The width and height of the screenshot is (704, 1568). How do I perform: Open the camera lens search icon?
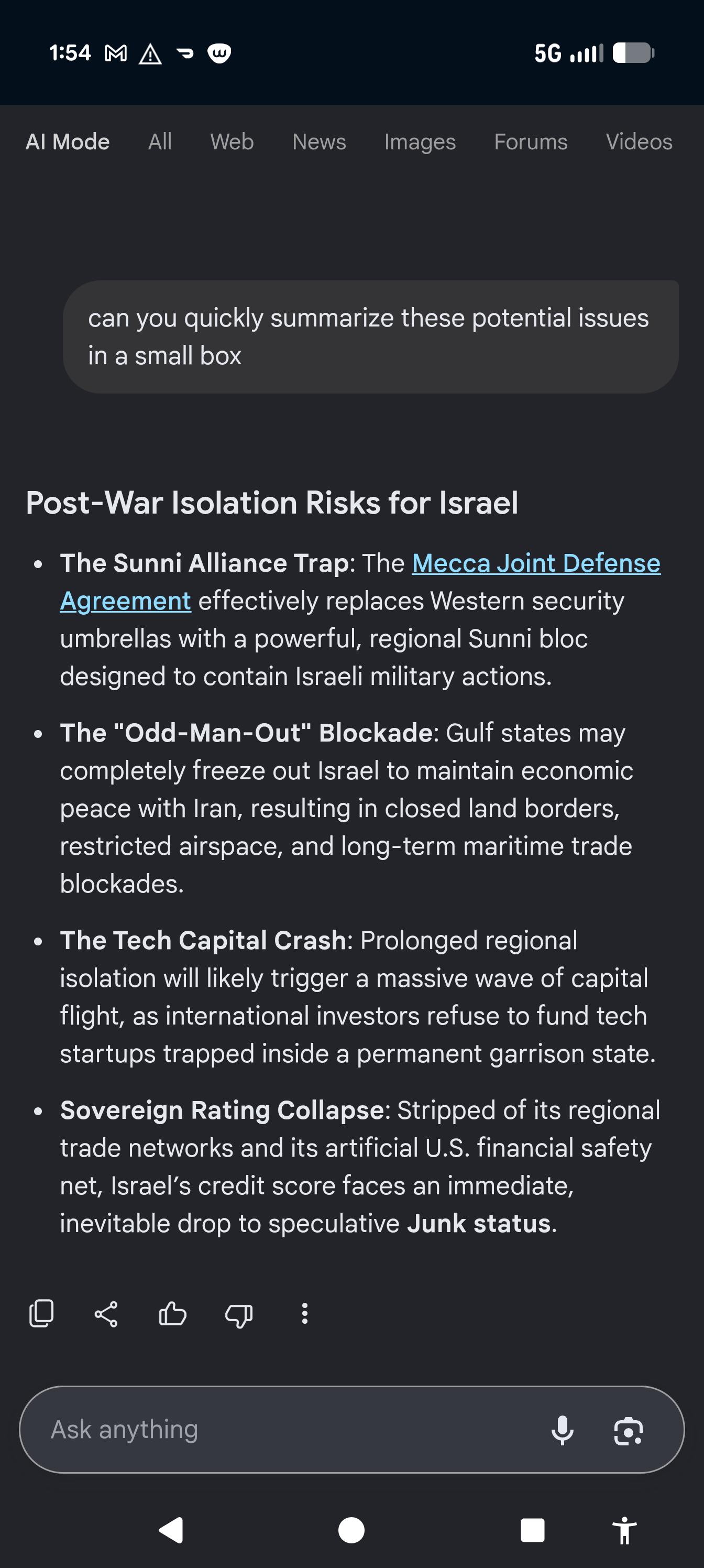pos(628,1431)
